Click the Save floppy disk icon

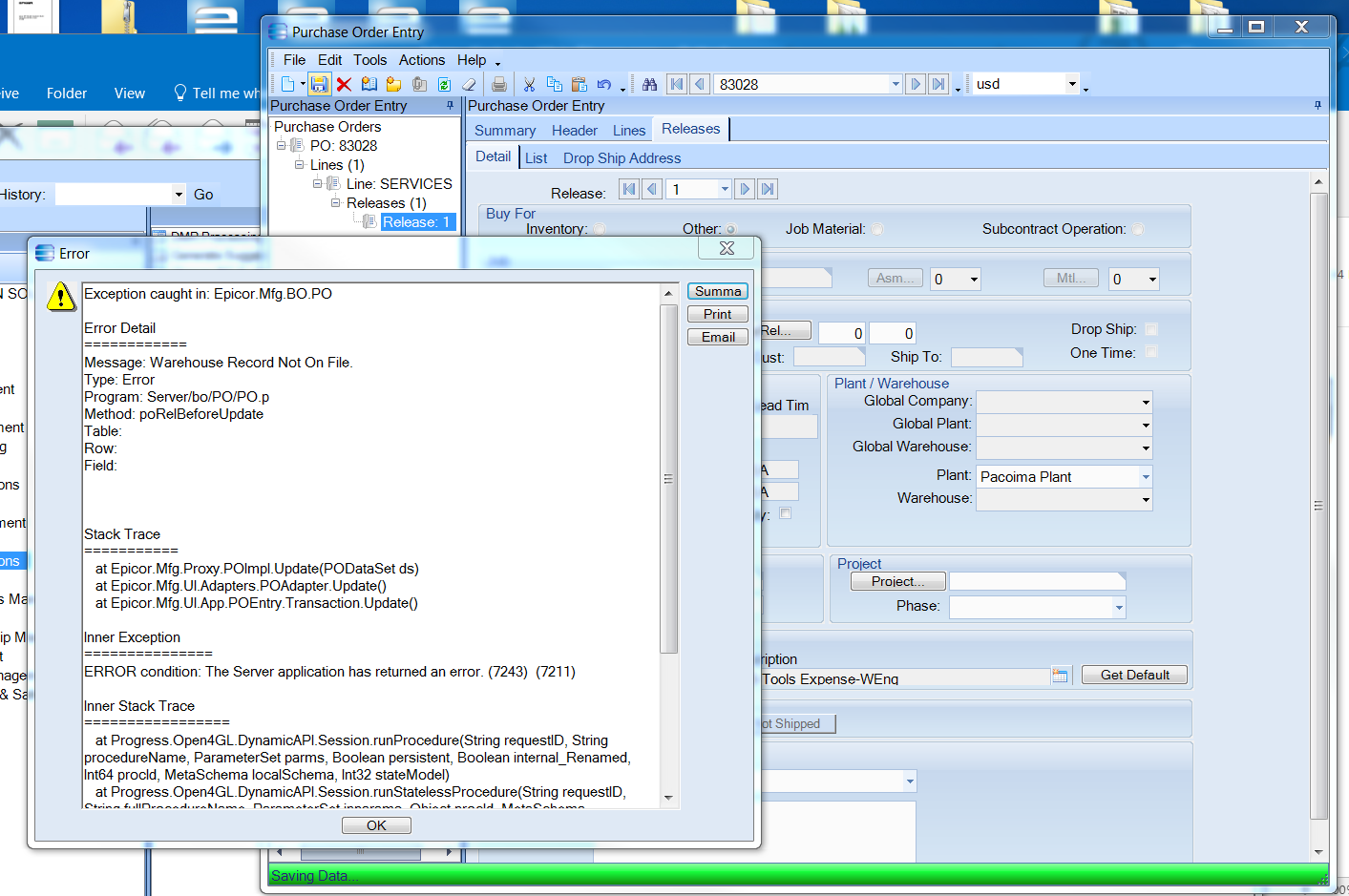click(320, 84)
